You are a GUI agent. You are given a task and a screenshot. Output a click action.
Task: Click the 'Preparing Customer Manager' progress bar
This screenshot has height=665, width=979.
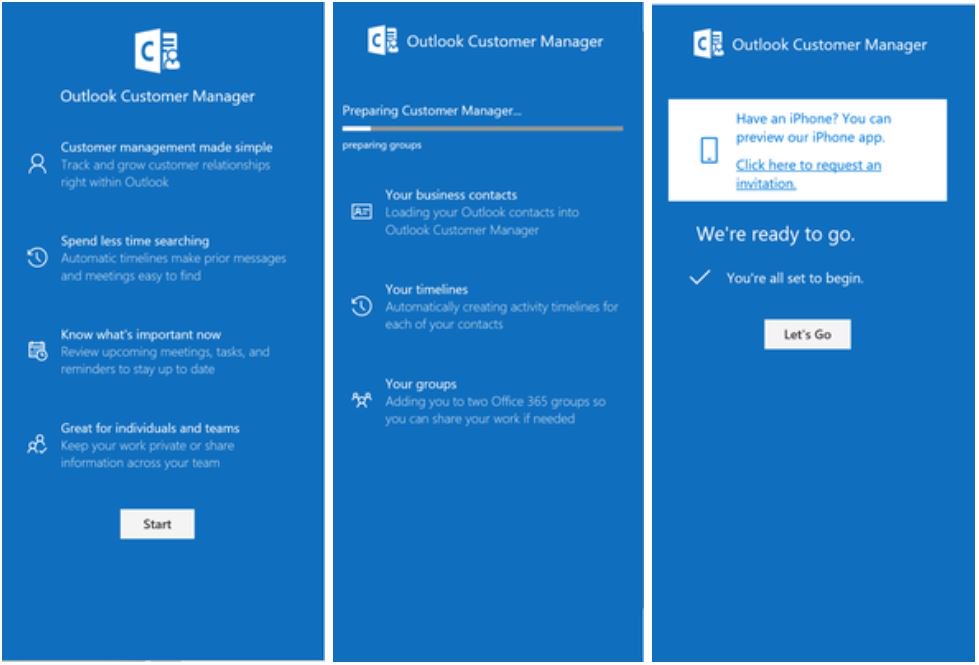(483, 129)
